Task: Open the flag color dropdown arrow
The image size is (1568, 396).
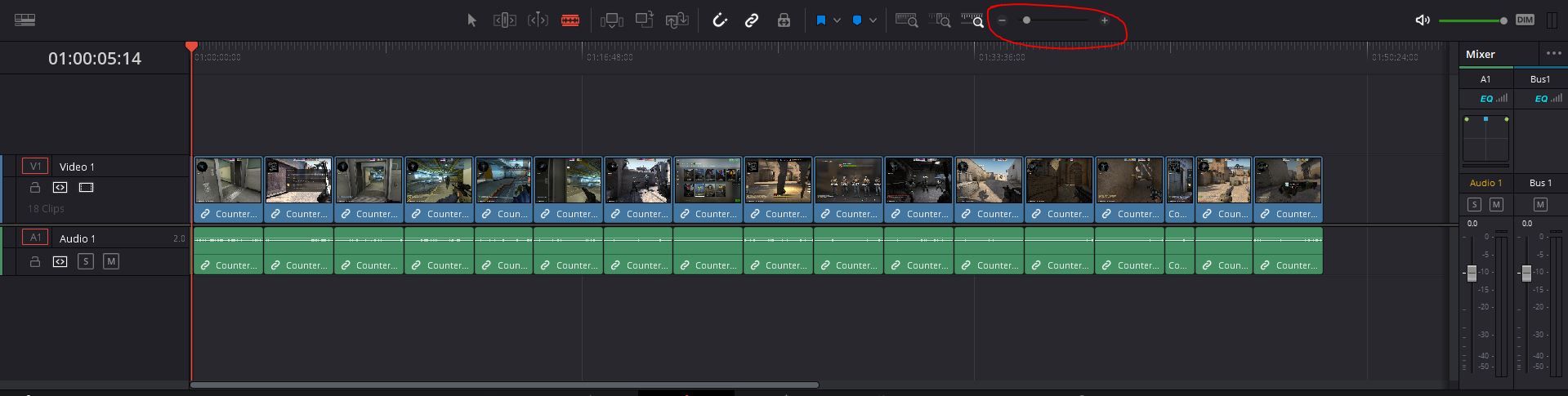Action: pyautogui.click(x=837, y=20)
